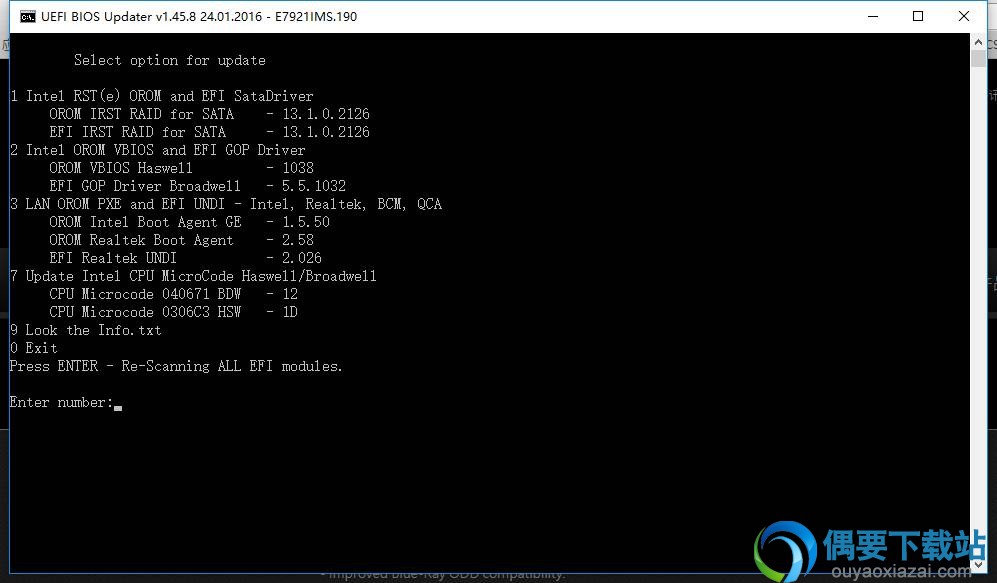This screenshot has width=997, height=583.
Task: Click the console icon in the title bar
Action: 27,17
